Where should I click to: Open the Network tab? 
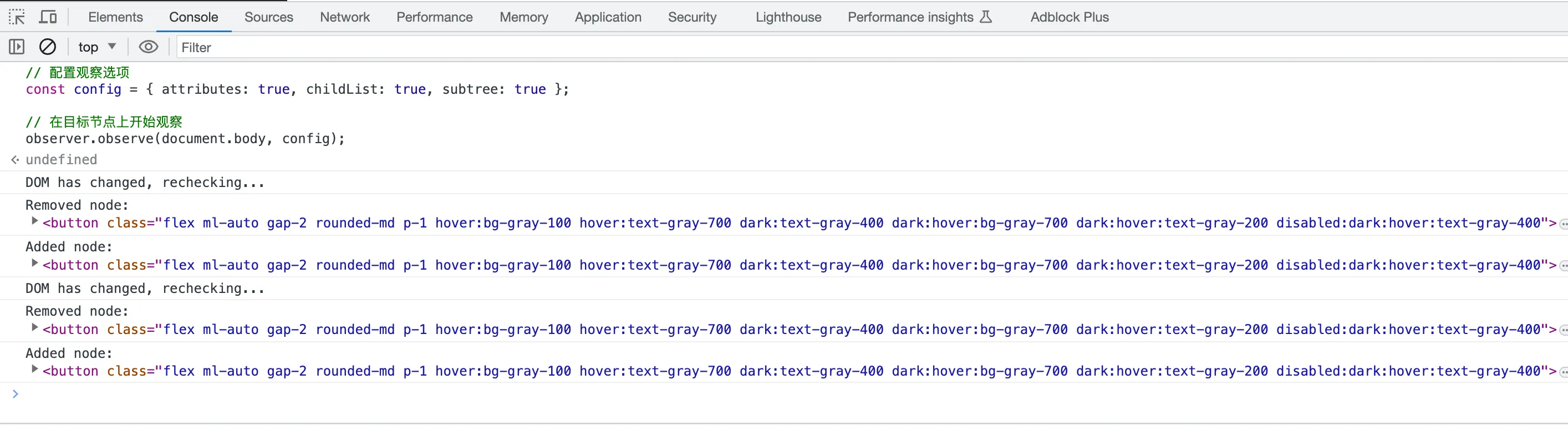(x=344, y=17)
